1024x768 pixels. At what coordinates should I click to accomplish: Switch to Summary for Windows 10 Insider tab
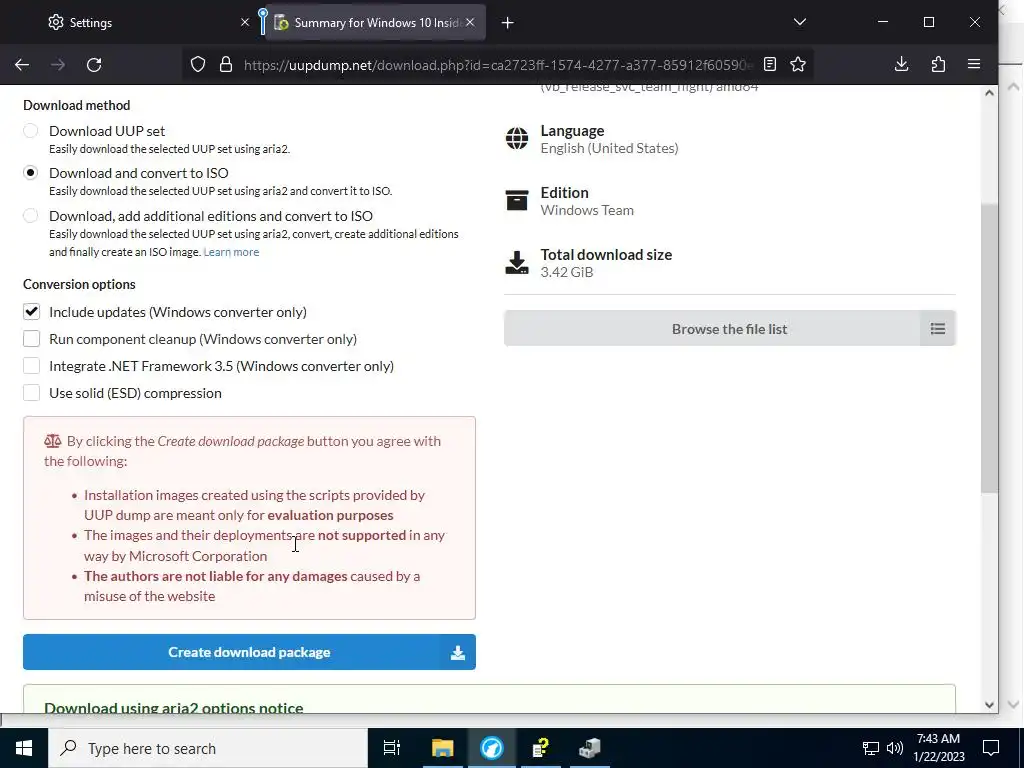click(x=376, y=23)
